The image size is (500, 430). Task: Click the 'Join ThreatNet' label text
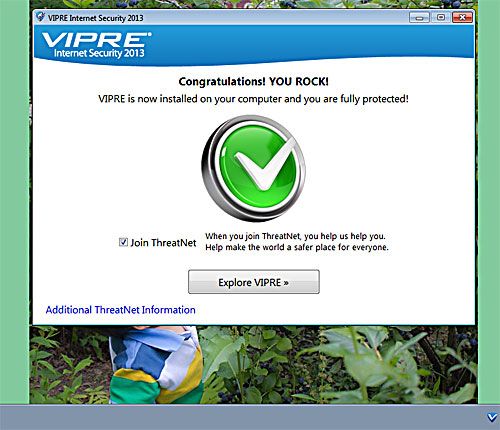163,243
